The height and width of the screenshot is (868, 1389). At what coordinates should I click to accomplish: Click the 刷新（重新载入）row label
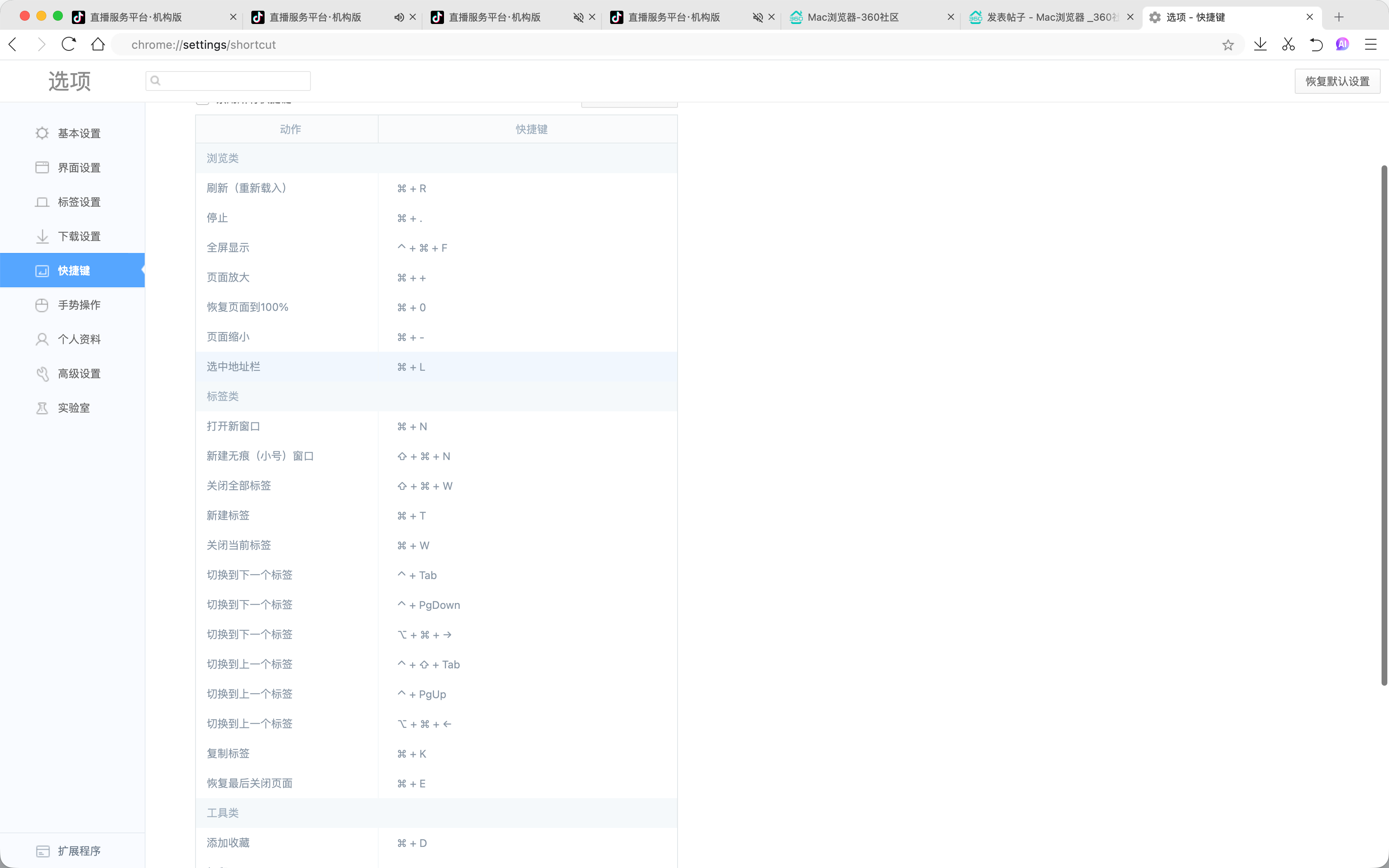point(247,188)
